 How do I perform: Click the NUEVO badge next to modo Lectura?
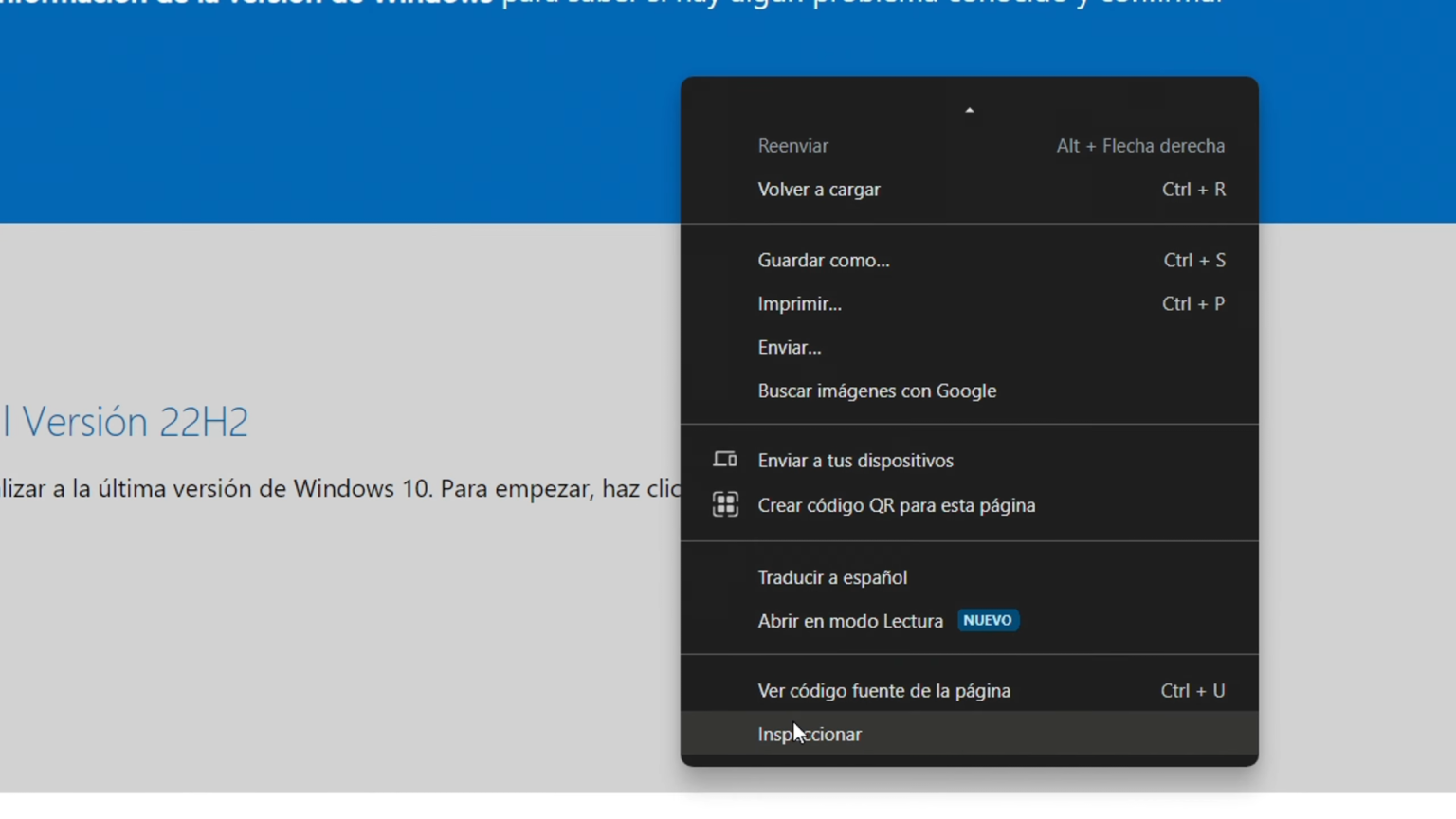click(x=988, y=620)
